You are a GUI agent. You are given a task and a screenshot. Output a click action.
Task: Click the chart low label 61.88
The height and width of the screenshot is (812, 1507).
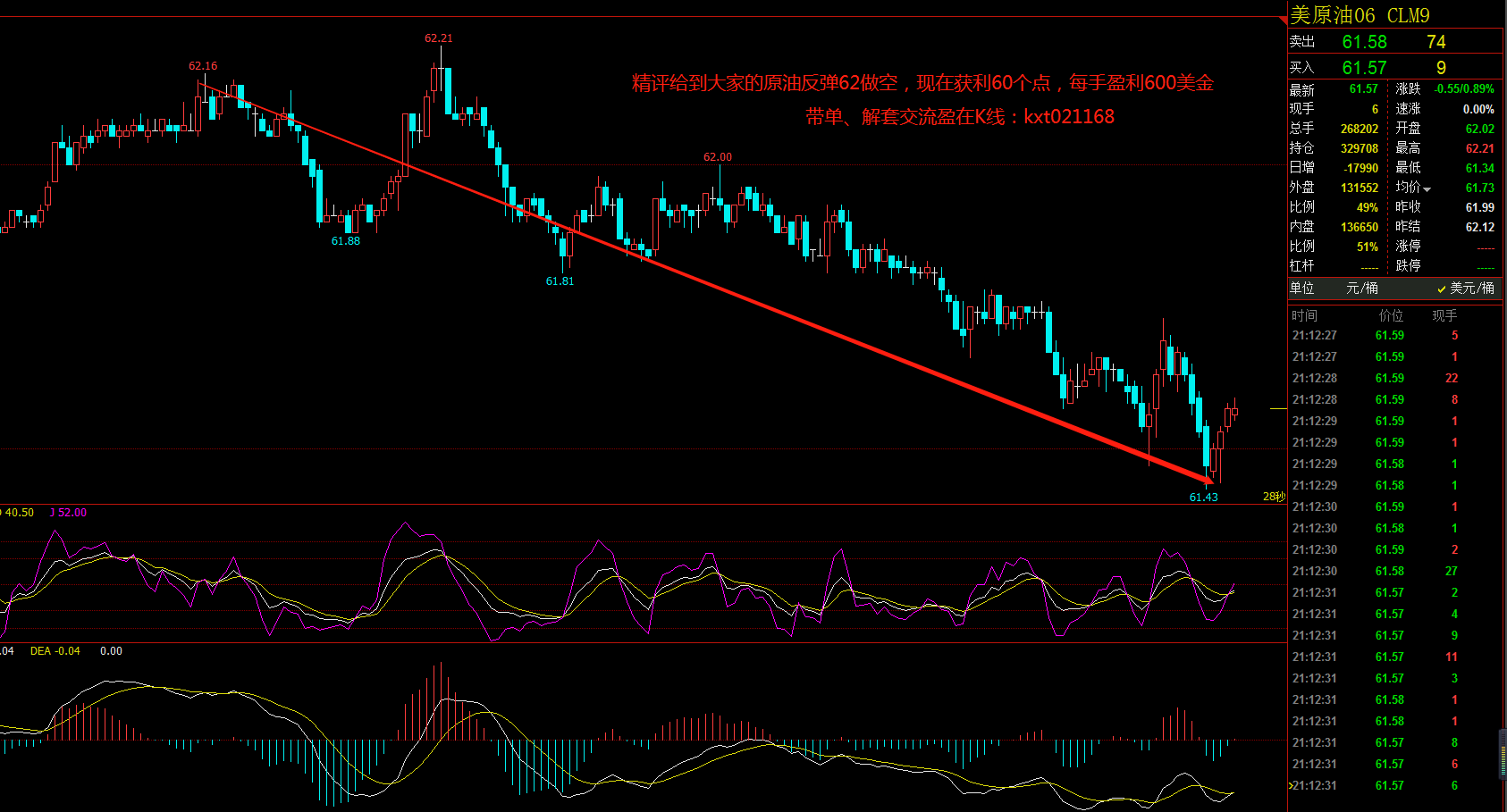click(x=346, y=241)
